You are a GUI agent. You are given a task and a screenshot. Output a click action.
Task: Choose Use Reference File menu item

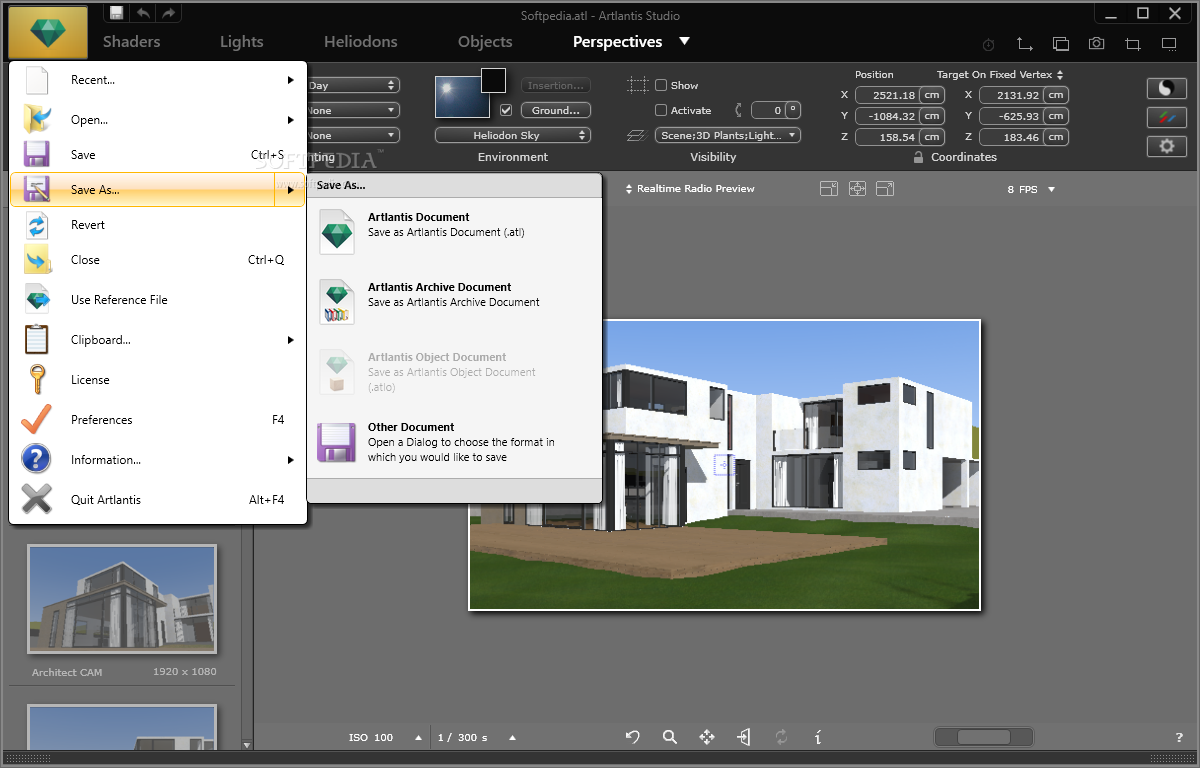pos(157,300)
